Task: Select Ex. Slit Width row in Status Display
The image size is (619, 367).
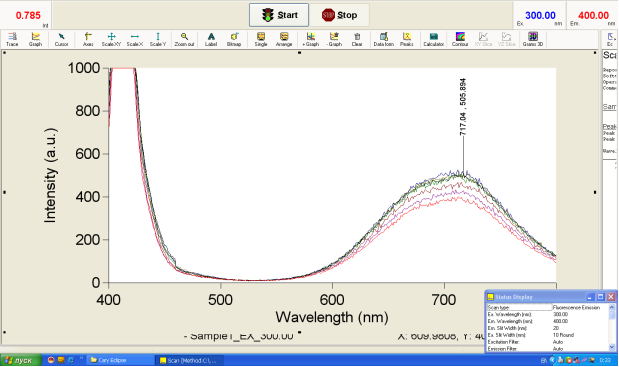Action: point(548,335)
